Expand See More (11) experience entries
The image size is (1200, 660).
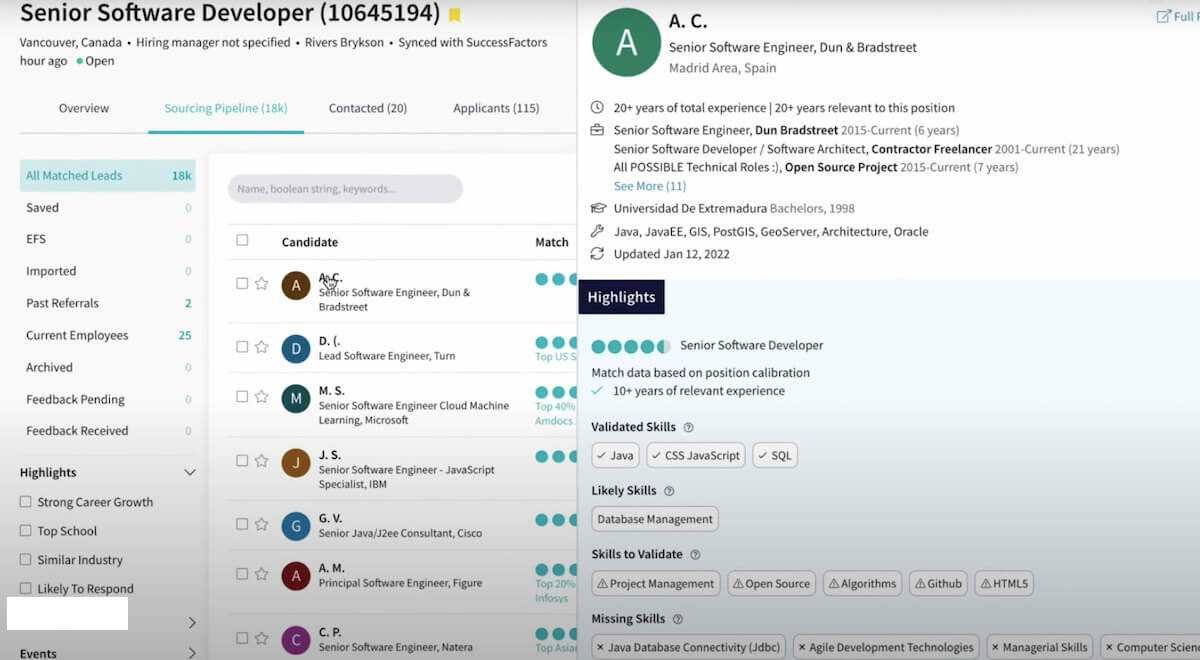pyautogui.click(x=649, y=186)
